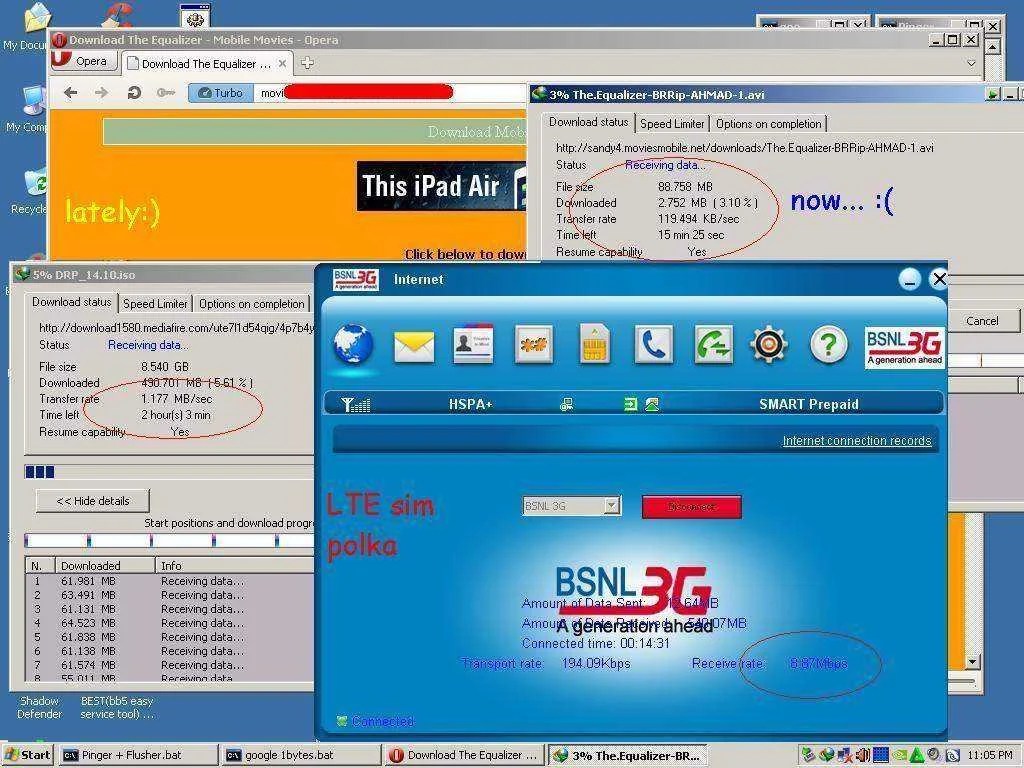Click the Cancel button in download window
The image size is (1024, 768).
click(x=982, y=321)
